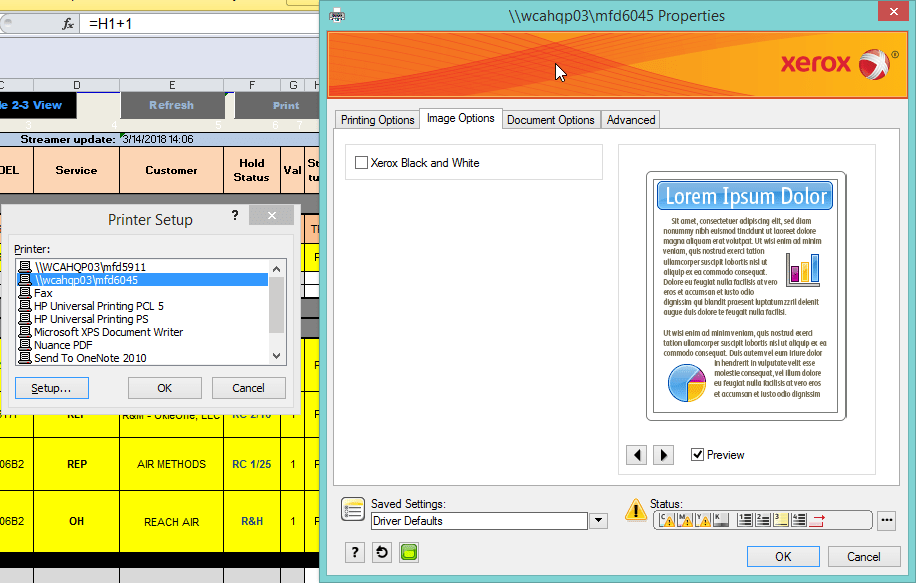916x583 pixels.
Task: Switch to the Printing Options tab
Action: [377, 120]
